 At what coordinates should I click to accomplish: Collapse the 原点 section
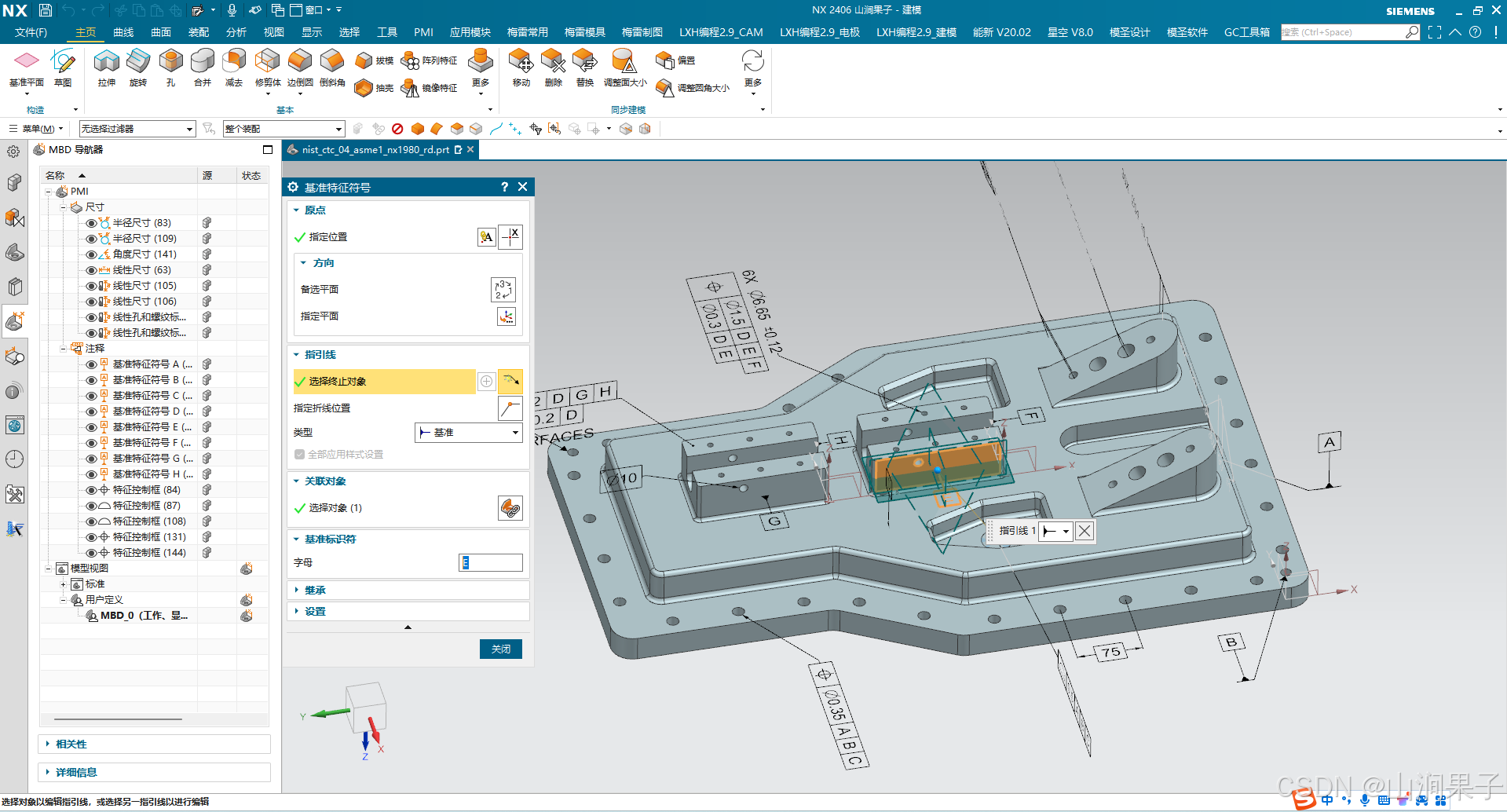pos(297,210)
